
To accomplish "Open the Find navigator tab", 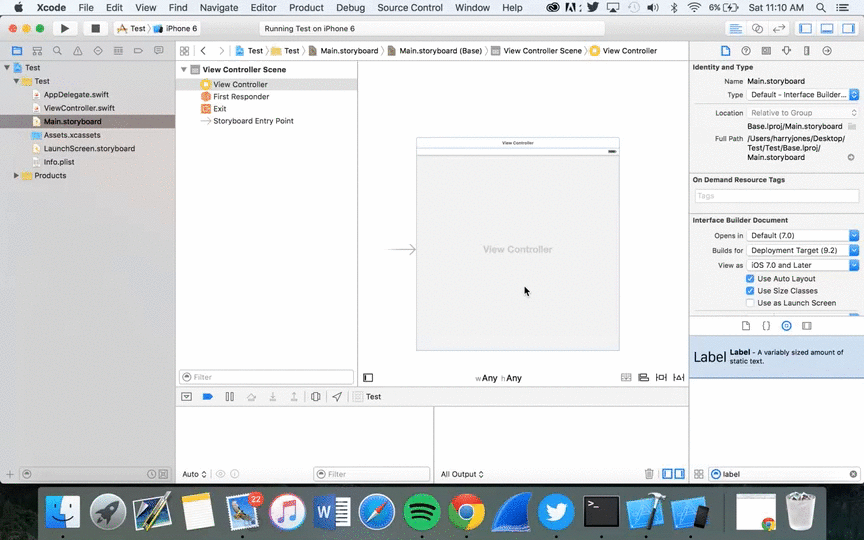I will point(57,51).
